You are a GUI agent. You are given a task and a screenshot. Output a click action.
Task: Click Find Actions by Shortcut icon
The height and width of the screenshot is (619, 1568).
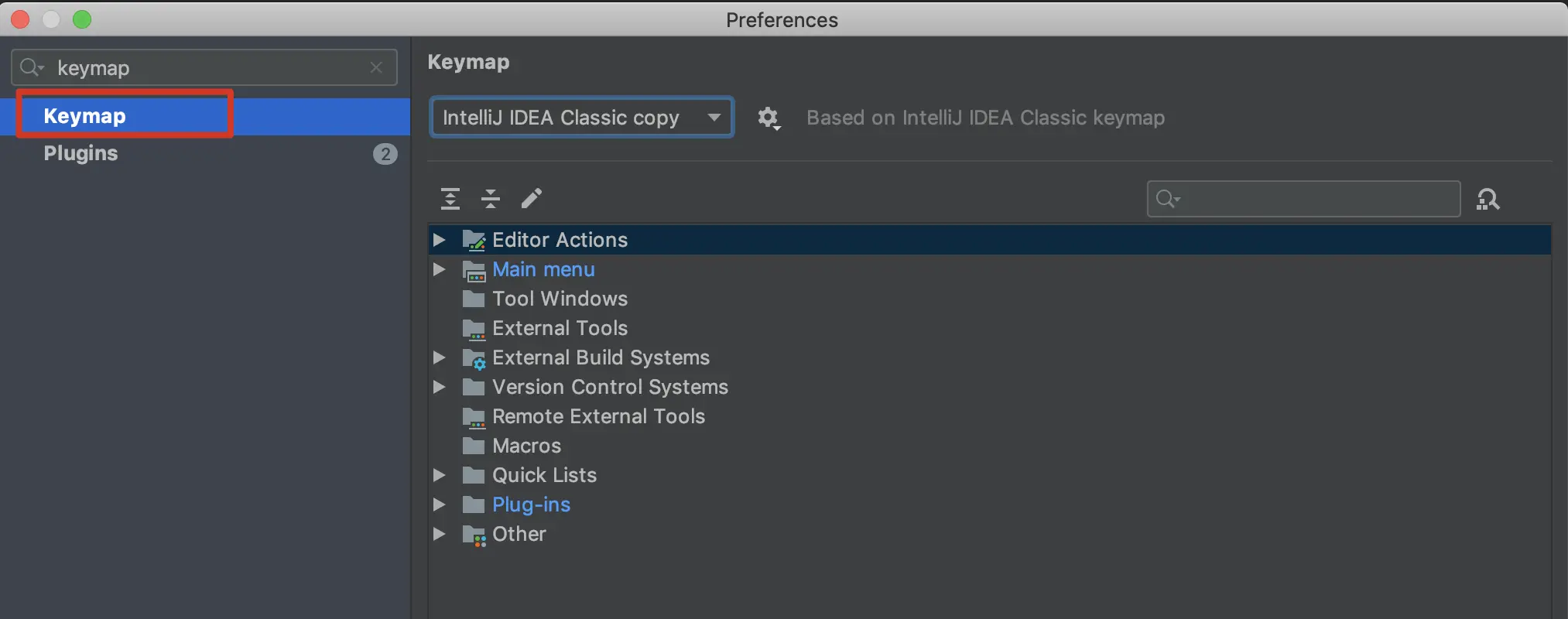pos(1488,200)
